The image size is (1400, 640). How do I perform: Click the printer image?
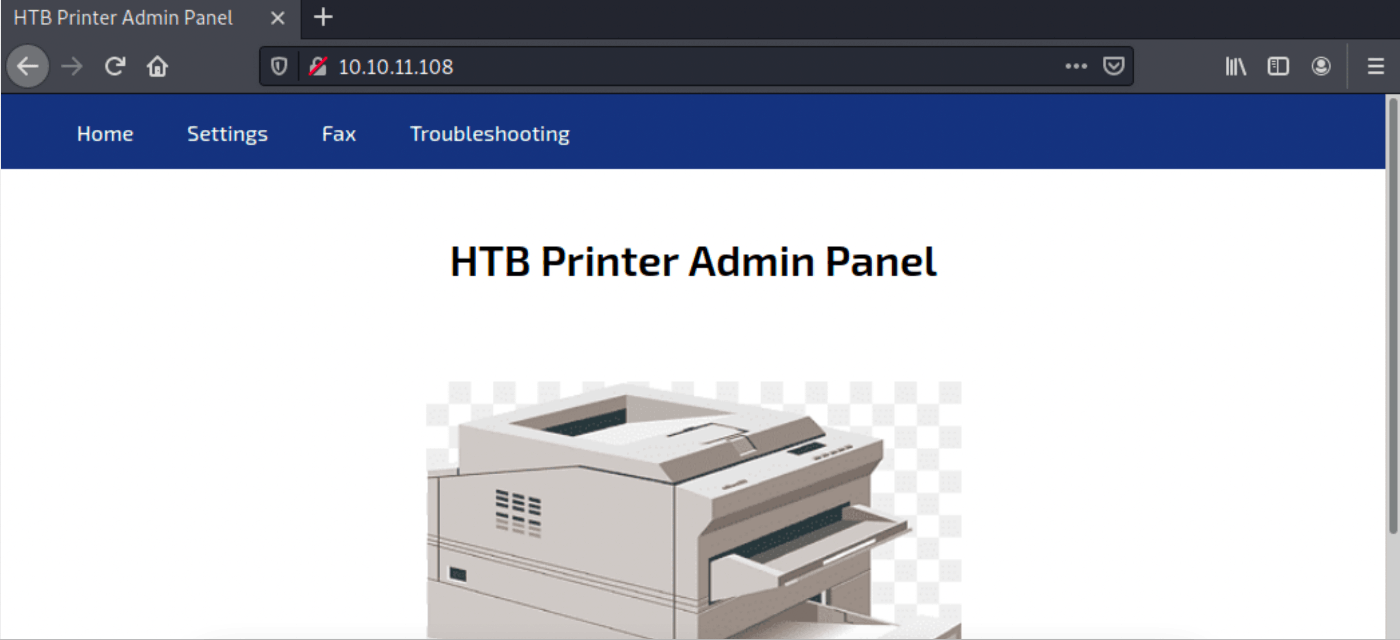pos(694,510)
